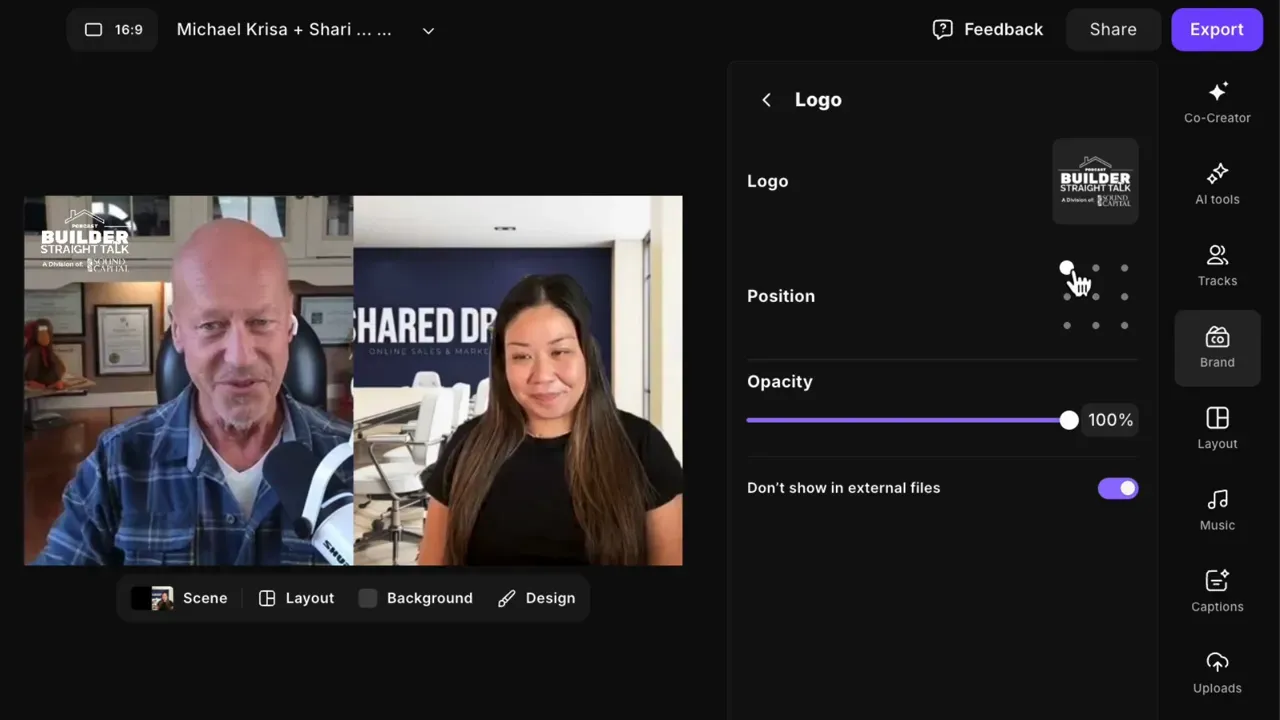The image size is (1280, 720).
Task: Select the bottom-right logo position
Action: 1124,325
